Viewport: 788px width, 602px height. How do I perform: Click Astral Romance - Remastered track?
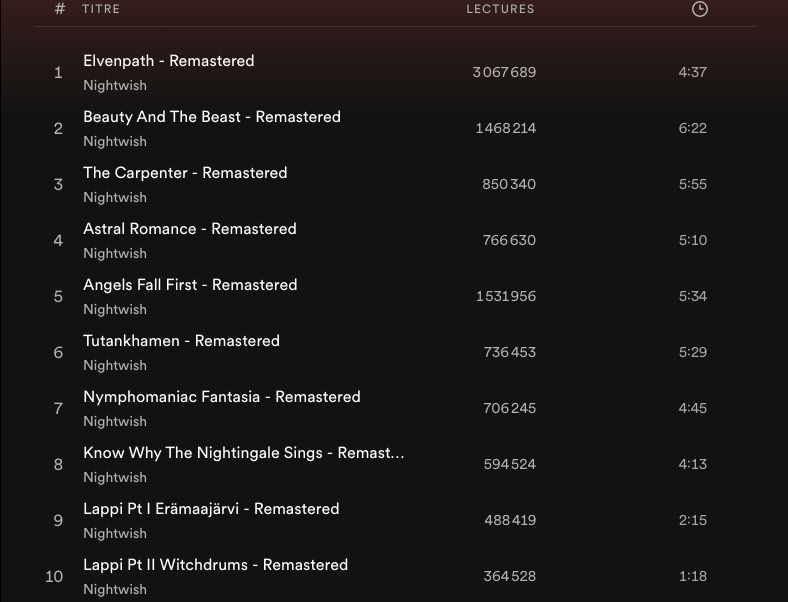(189, 229)
